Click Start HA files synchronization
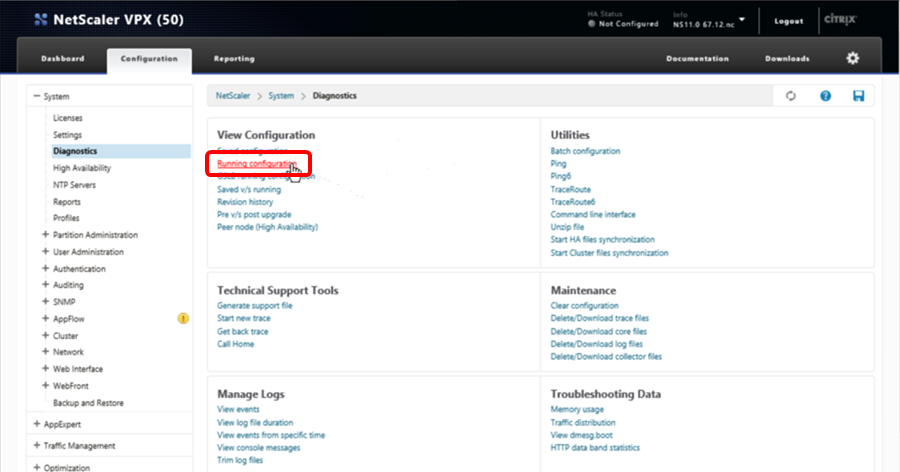The width and height of the screenshot is (900, 472). point(603,240)
